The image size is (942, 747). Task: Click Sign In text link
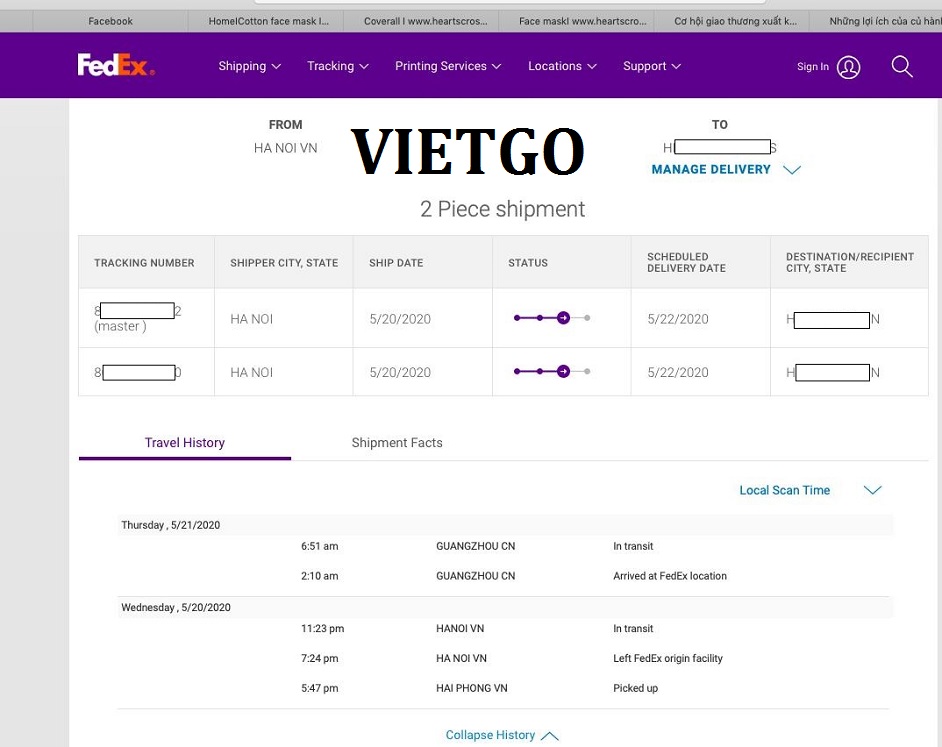813,67
